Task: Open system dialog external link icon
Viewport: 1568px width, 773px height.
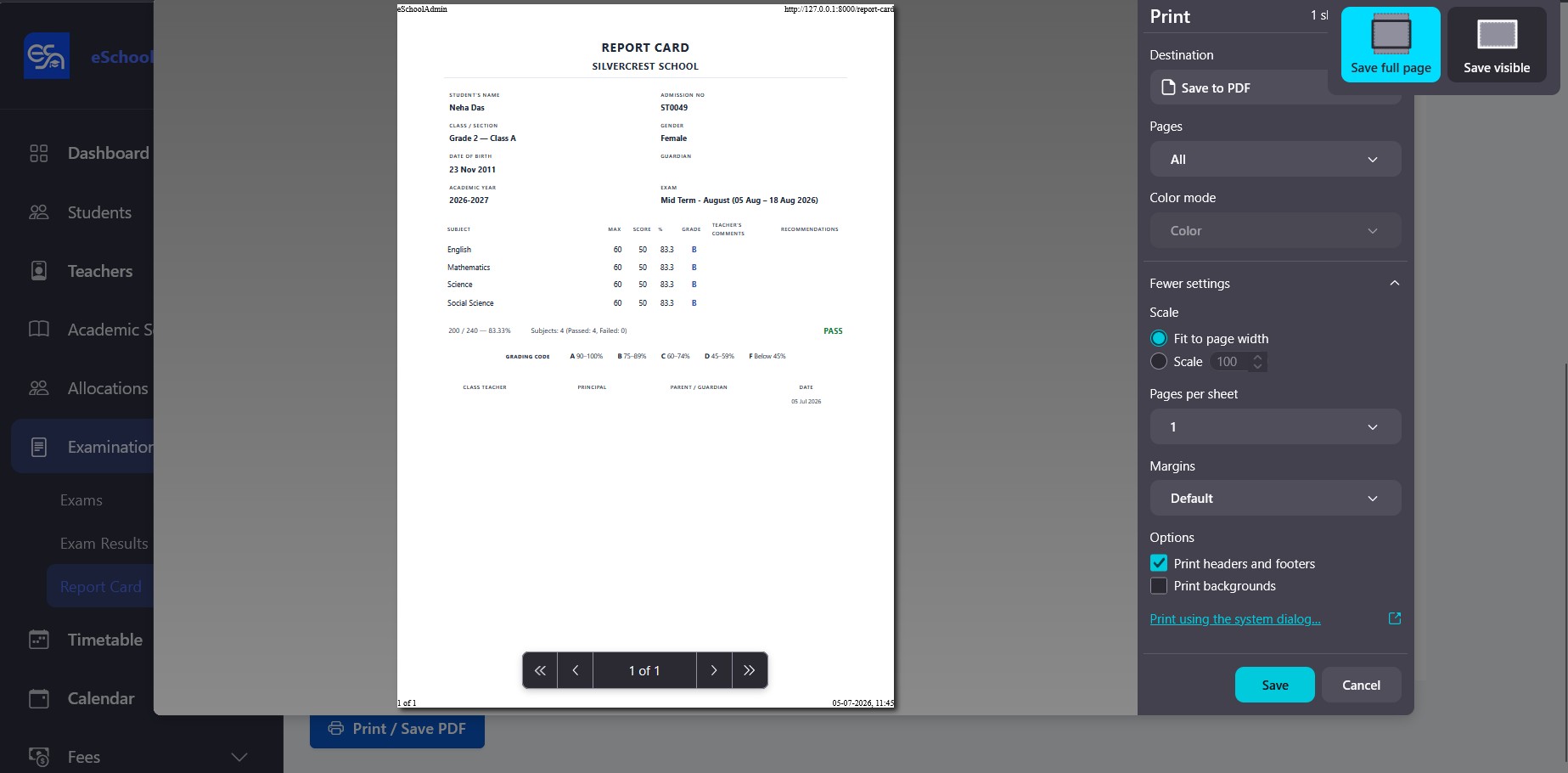Action: pyautogui.click(x=1394, y=618)
